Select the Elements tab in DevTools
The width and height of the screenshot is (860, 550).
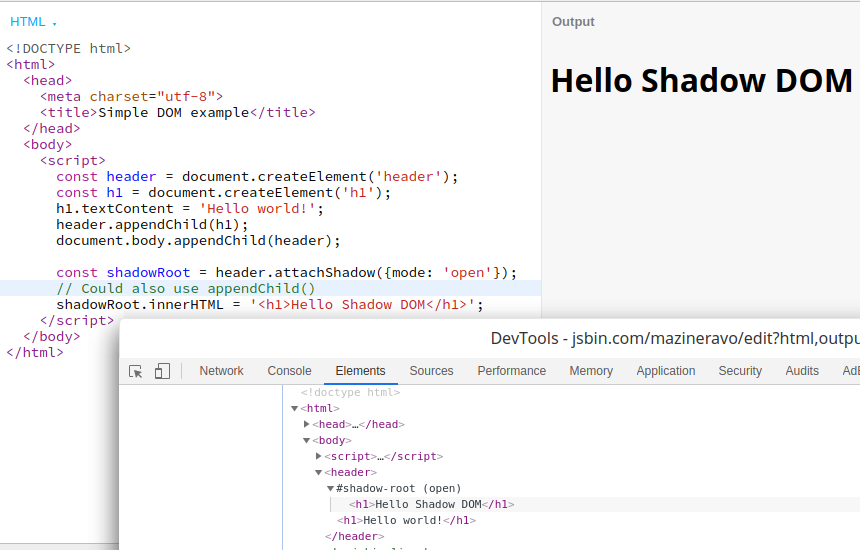(360, 371)
